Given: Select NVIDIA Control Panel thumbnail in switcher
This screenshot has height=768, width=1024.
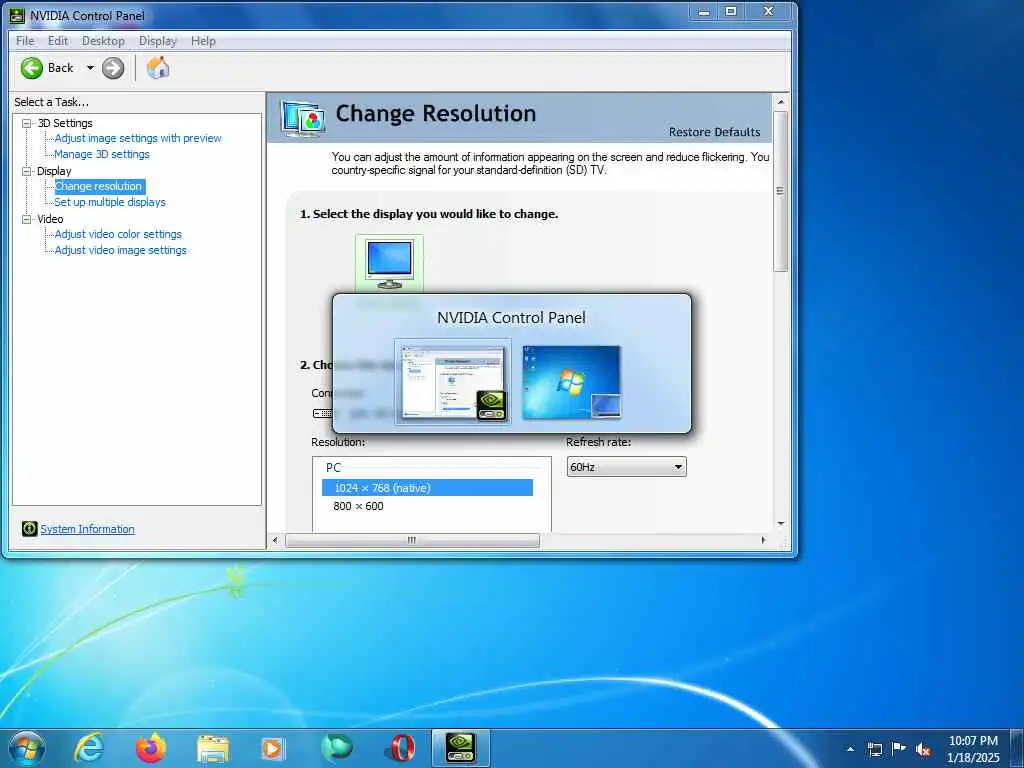Looking at the screenshot, I should (x=453, y=382).
